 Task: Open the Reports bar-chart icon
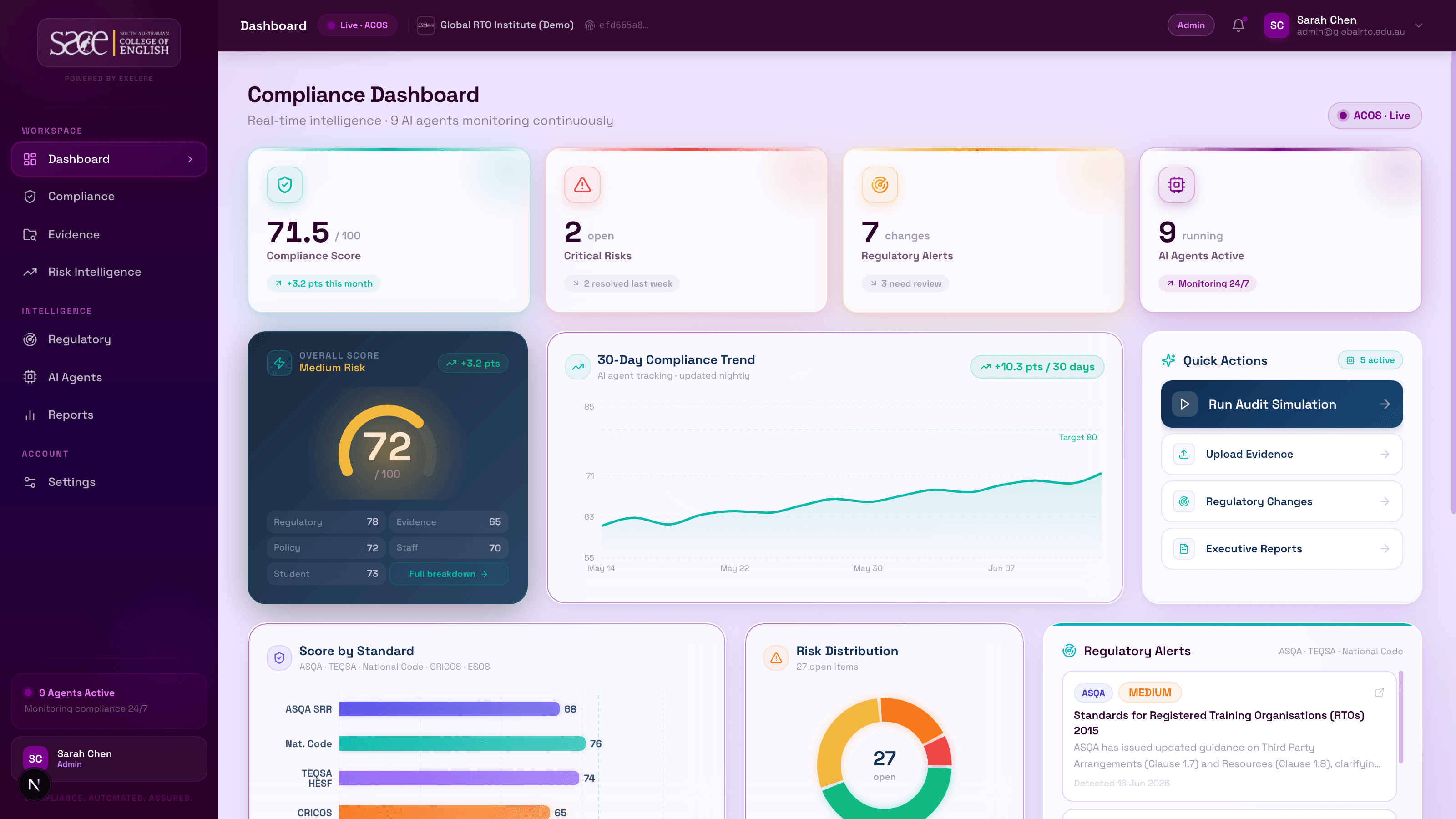[x=30, y=415]
